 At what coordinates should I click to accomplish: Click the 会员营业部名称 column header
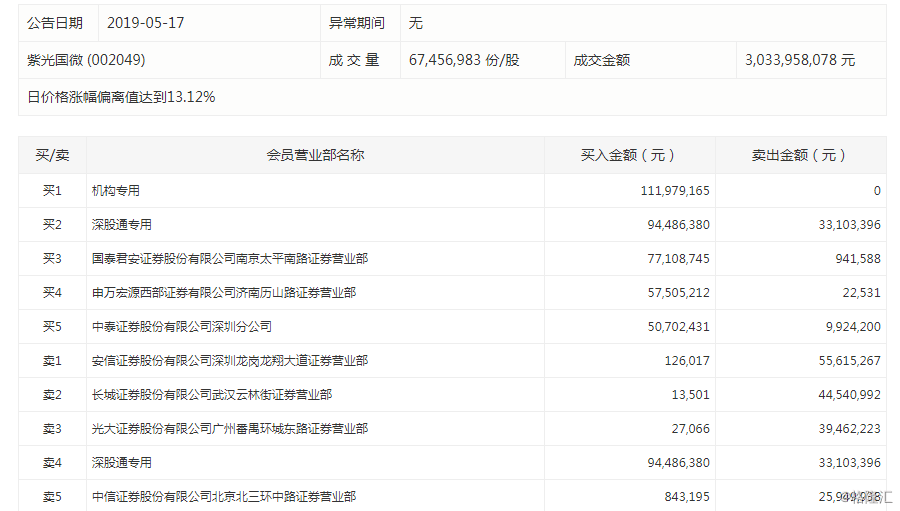tap(315, 155)
